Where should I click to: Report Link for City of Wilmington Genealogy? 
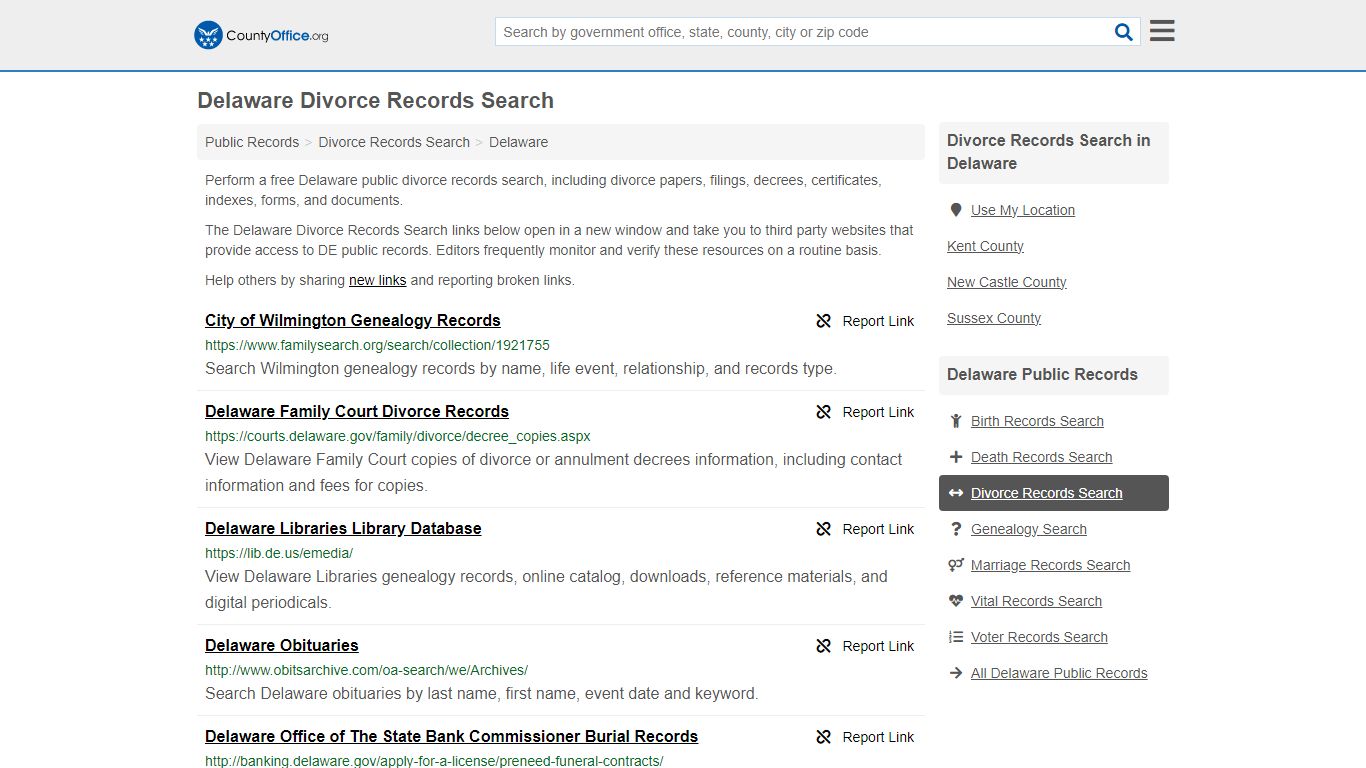click(865, 321)
